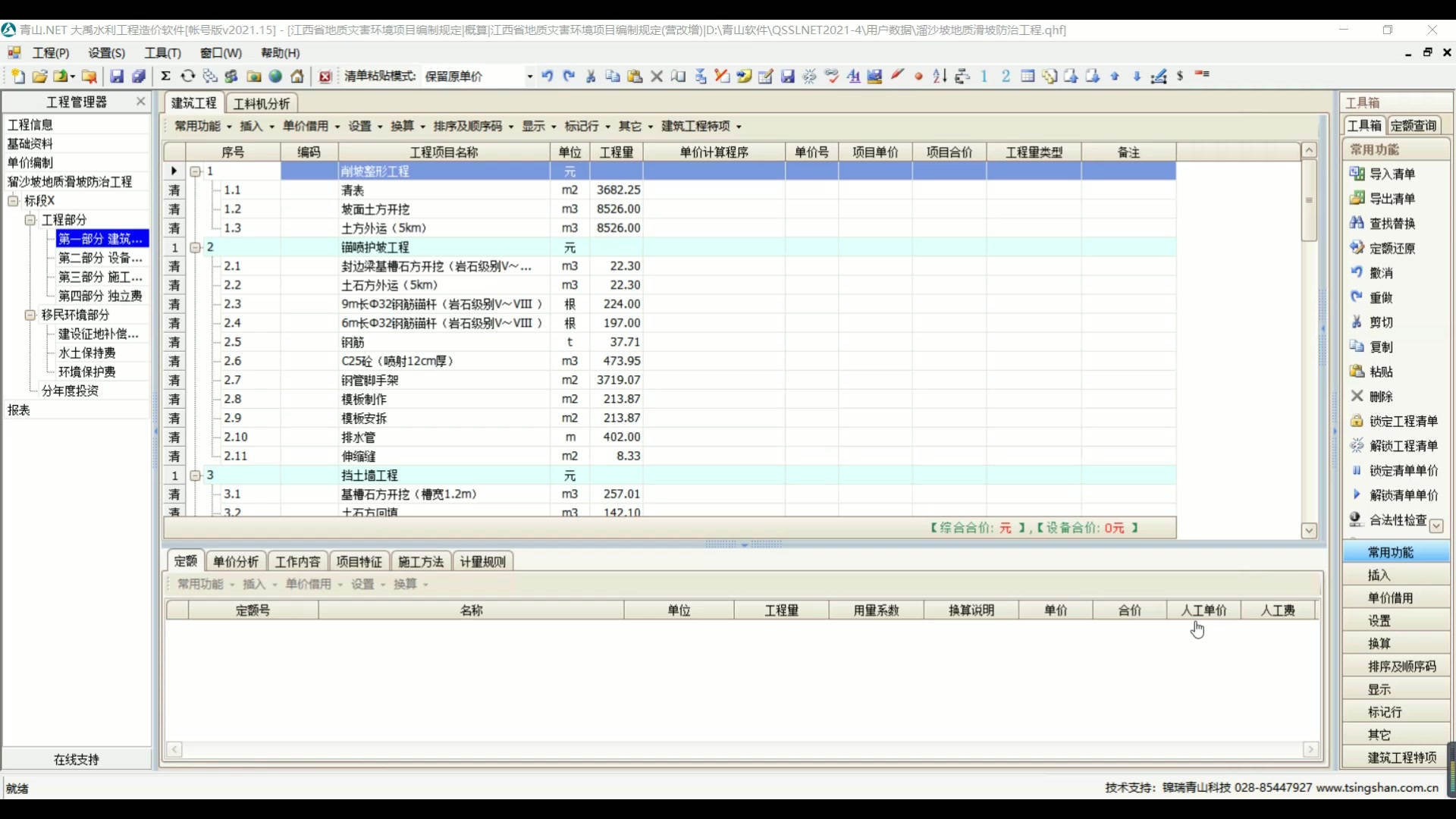Click the 单价借用 toolbox panel button
The image size is (1456, 819).
tap(1390, 598)
